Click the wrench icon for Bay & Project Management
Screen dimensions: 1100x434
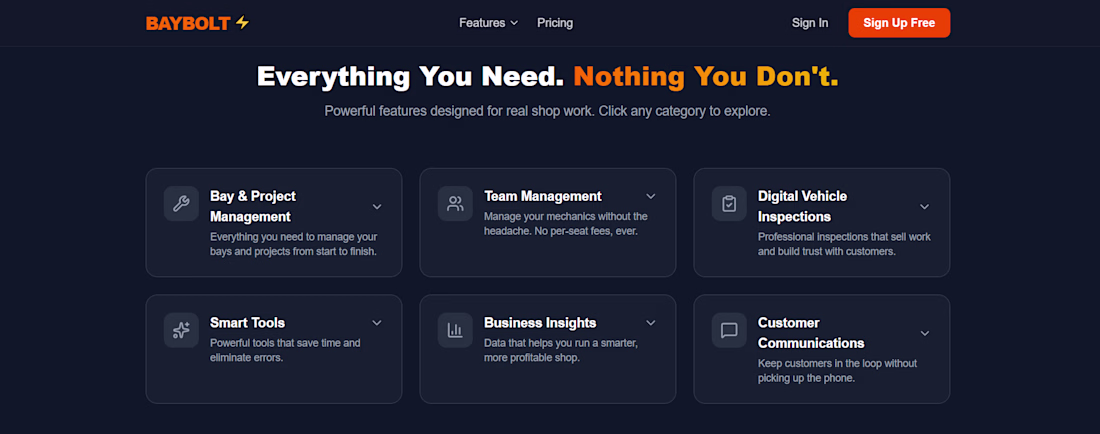click(181, 204)
